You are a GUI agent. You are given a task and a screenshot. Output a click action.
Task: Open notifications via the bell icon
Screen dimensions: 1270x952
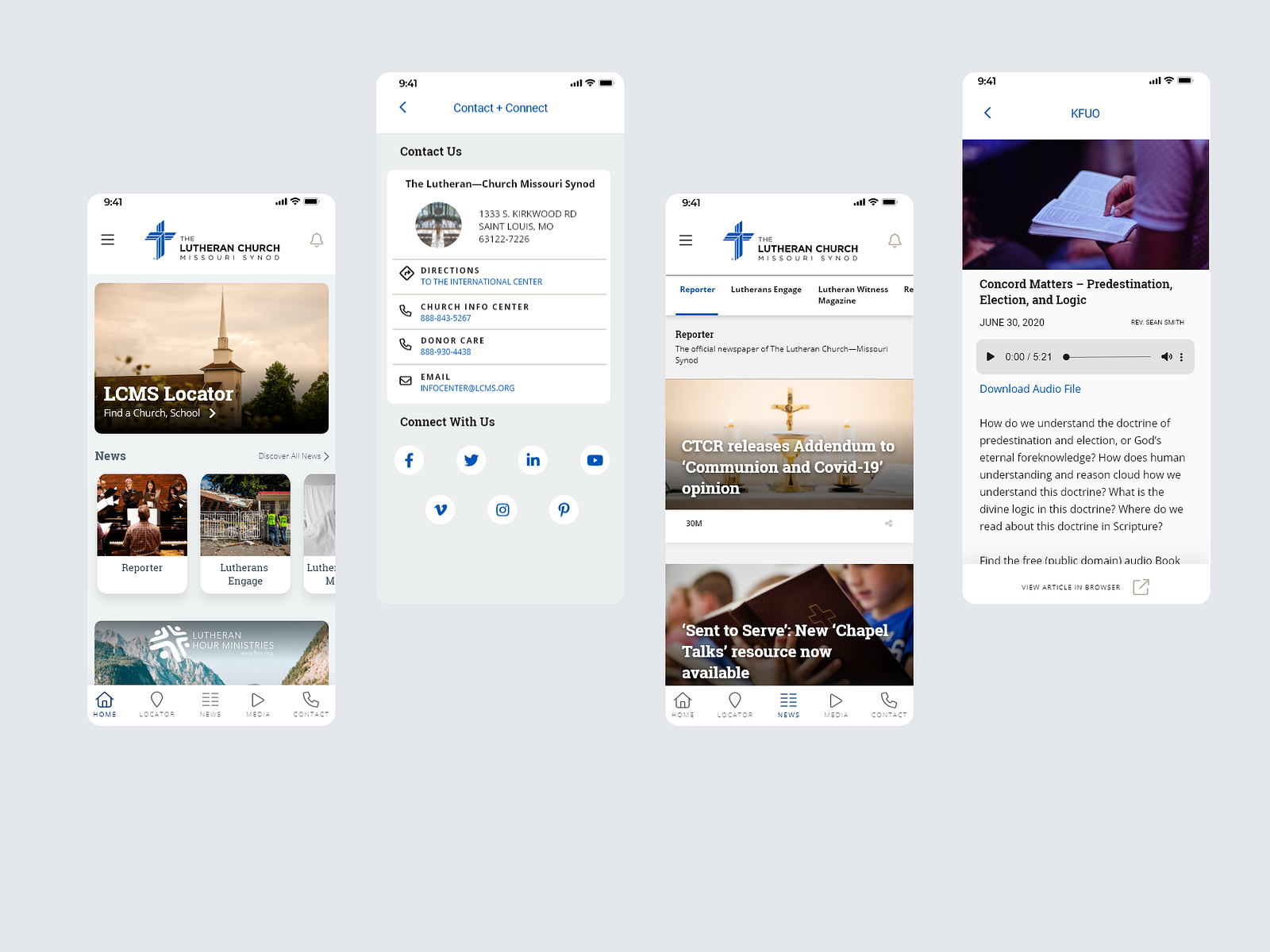click(x=316, y=240)
